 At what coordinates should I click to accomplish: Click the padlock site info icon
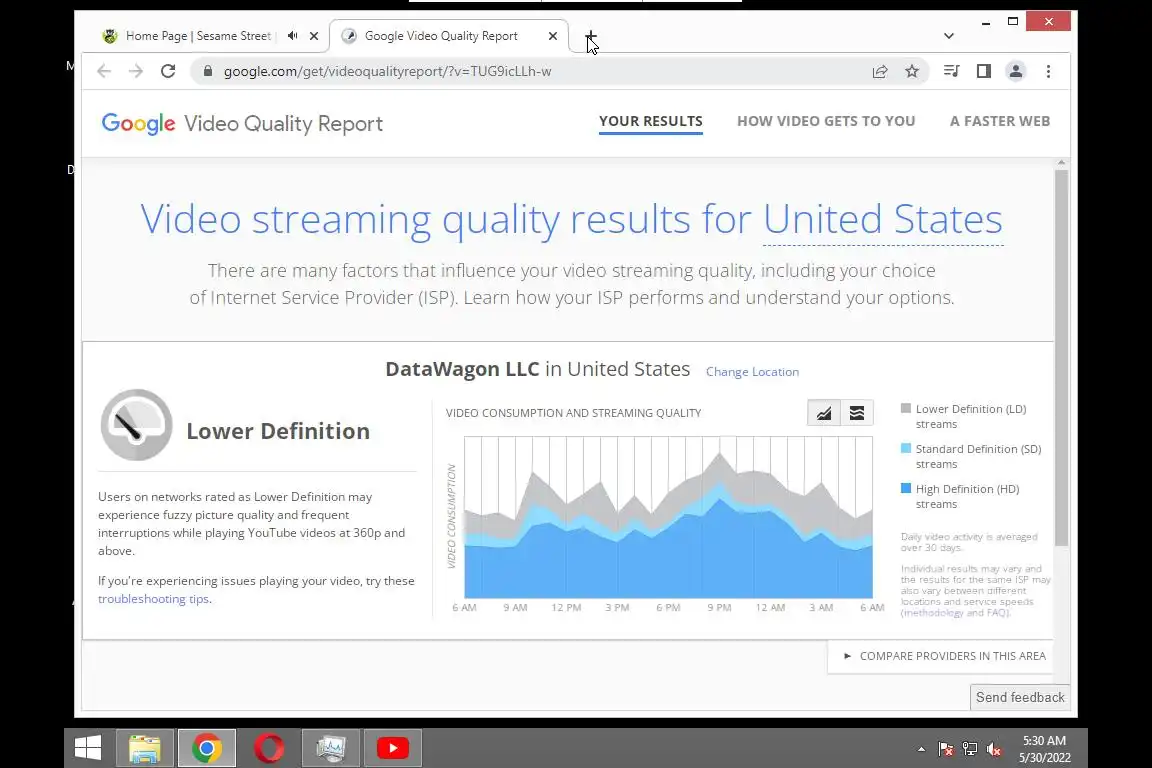coord(208,71)
